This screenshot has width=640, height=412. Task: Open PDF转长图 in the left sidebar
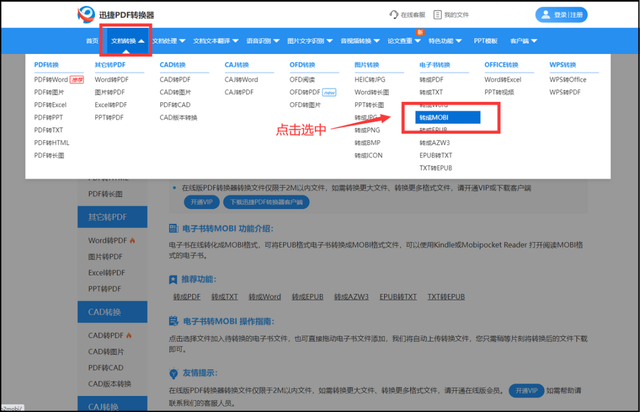coord(105,194)
